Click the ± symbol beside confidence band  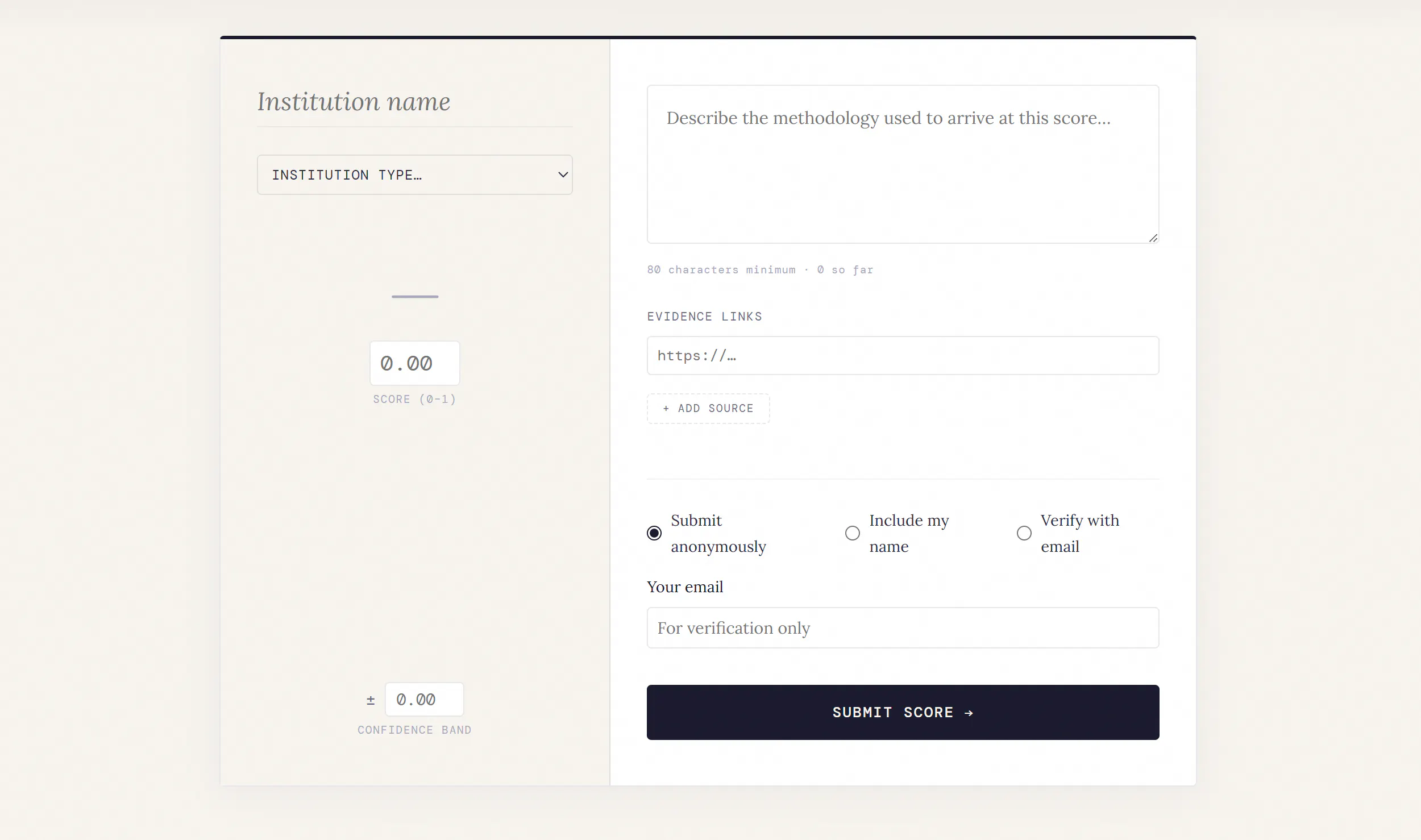pyautogui.click(x=371, y=700)
